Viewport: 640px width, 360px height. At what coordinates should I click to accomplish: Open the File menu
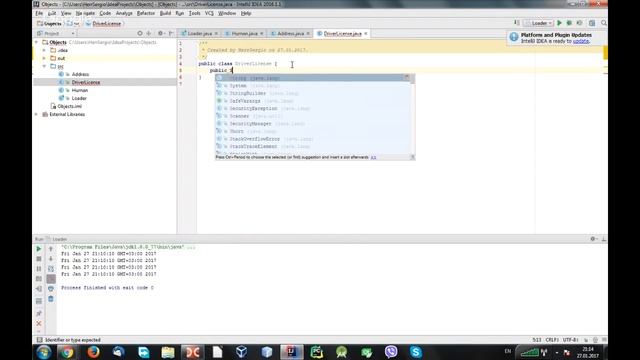tap(39, 13)
